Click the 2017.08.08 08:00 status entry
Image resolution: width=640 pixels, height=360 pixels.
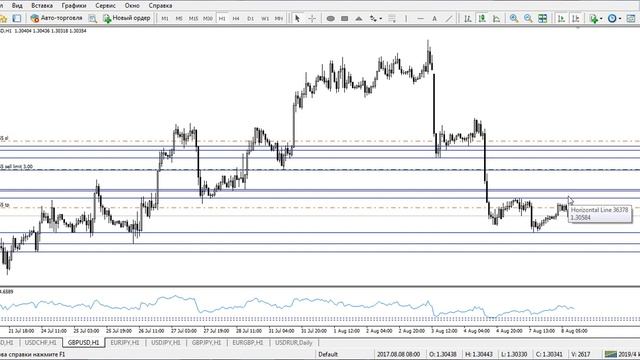(399, 354)
